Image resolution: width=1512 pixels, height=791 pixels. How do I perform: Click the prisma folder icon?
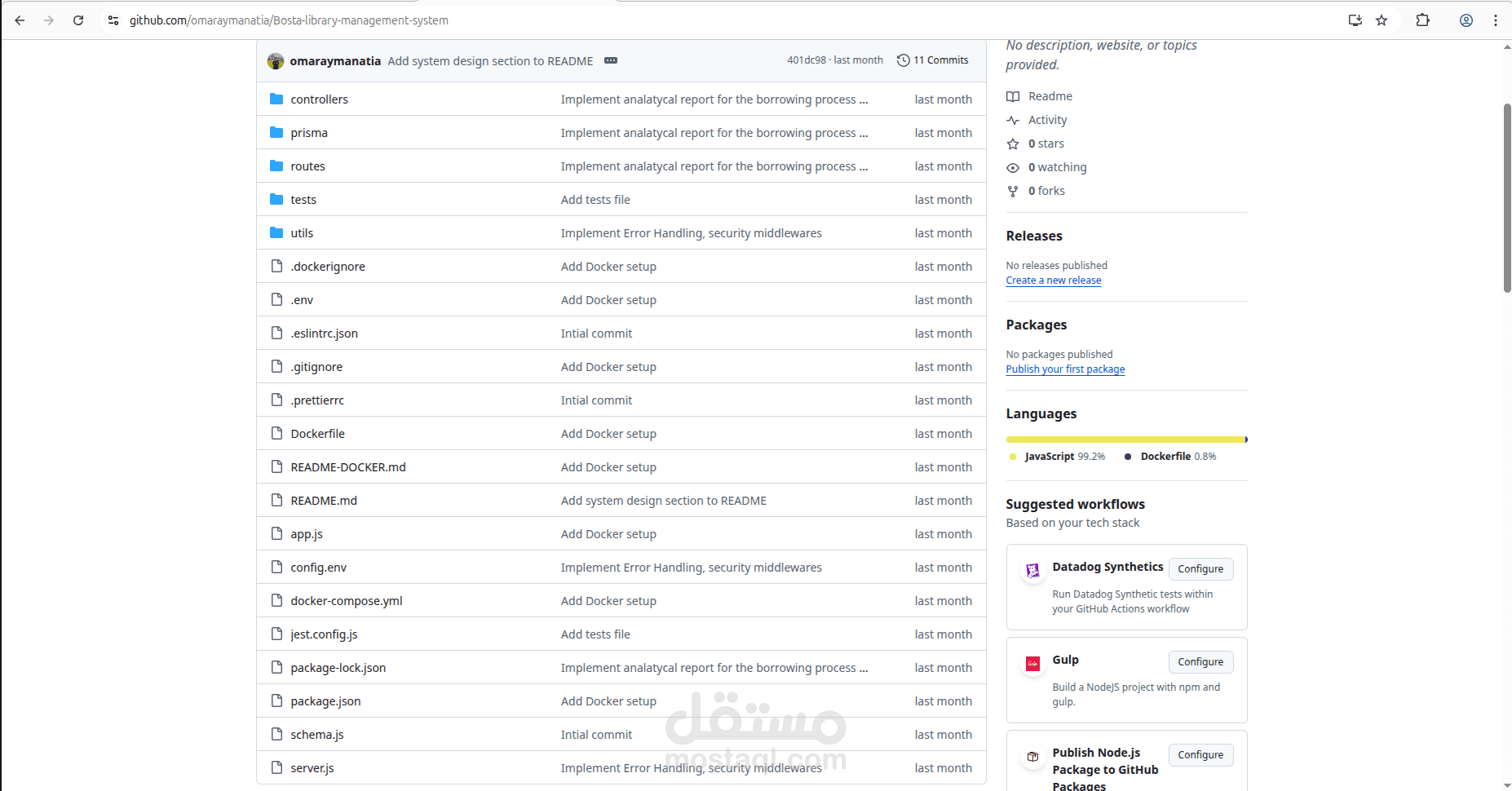coord(276,132)
